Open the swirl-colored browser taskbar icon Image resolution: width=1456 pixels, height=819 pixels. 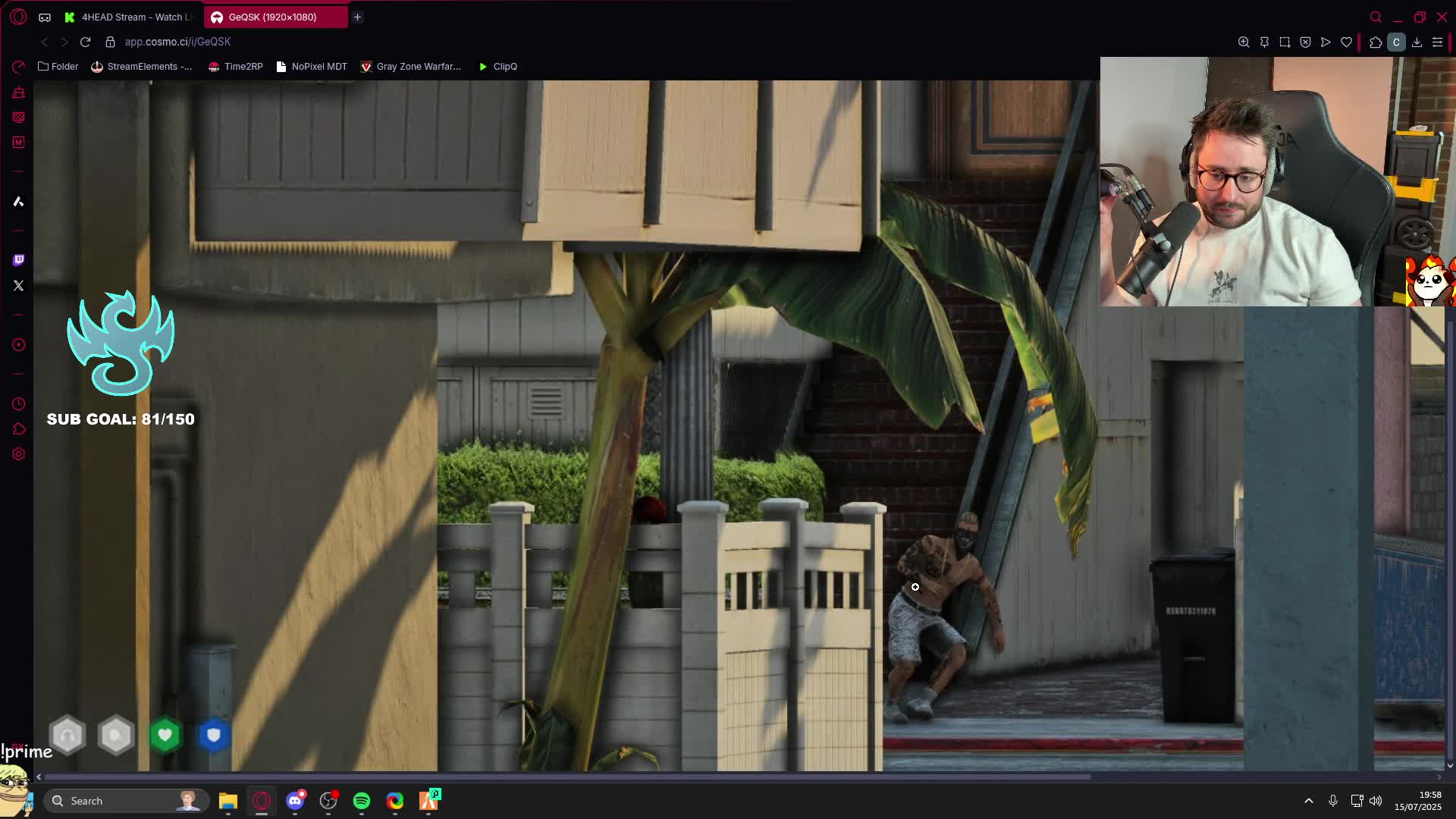pos(395,801)
